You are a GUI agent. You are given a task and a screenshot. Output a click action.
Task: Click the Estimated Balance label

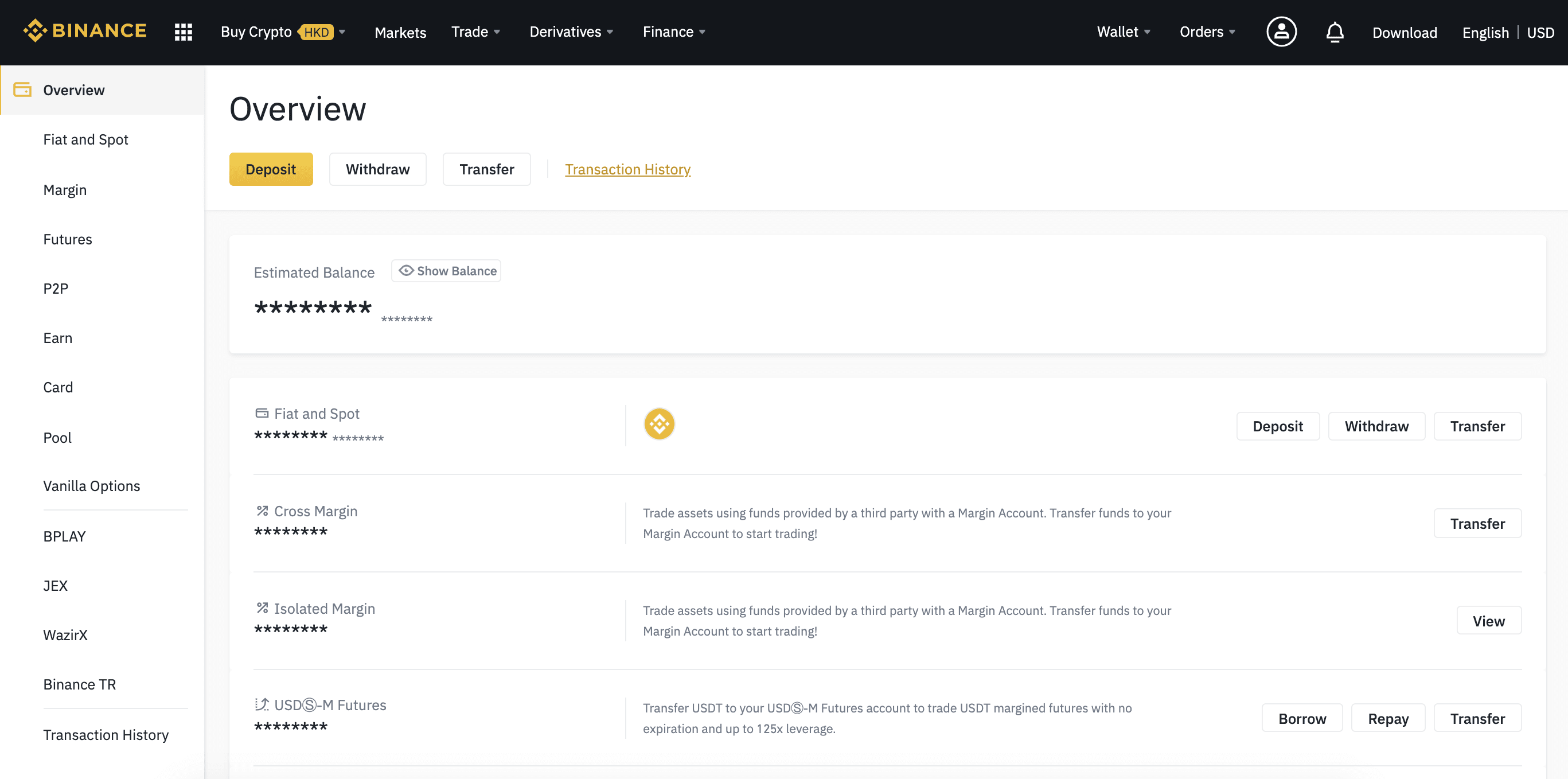pyautogui.click(x=314, y=272)
